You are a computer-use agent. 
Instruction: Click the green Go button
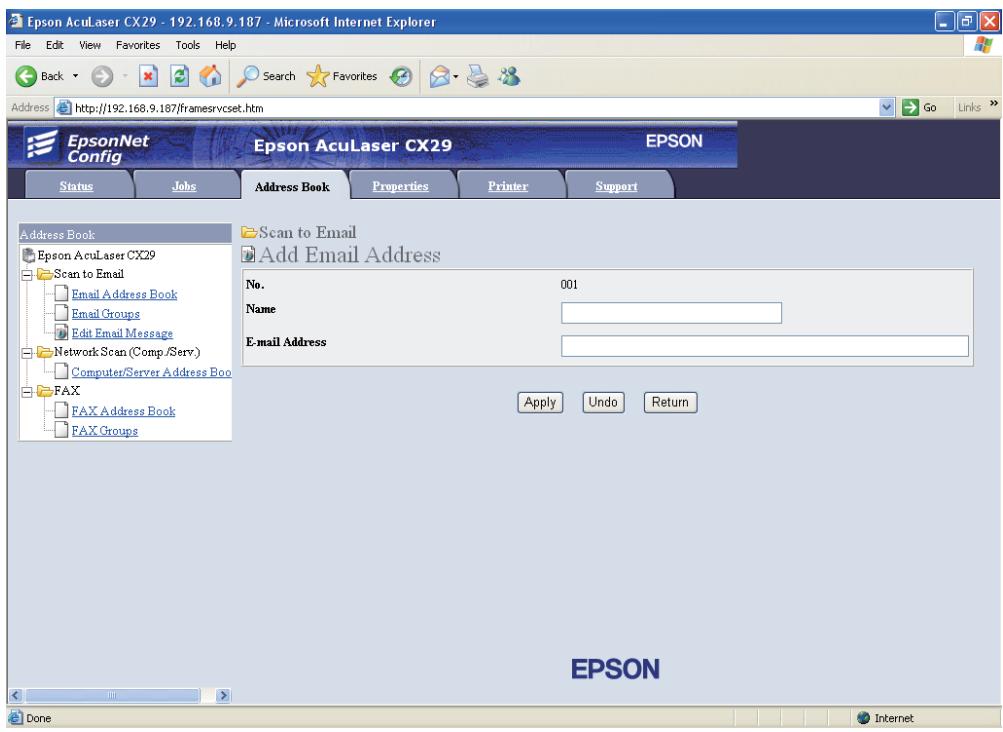coord(919,107)
